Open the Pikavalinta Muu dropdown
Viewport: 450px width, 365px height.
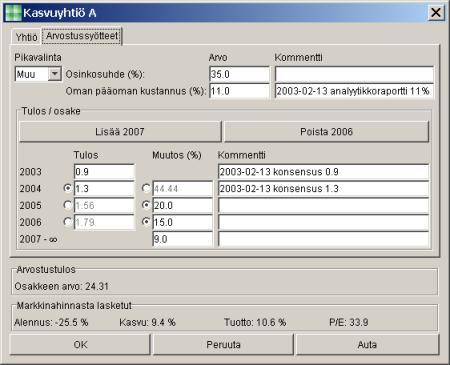(38, 74)
